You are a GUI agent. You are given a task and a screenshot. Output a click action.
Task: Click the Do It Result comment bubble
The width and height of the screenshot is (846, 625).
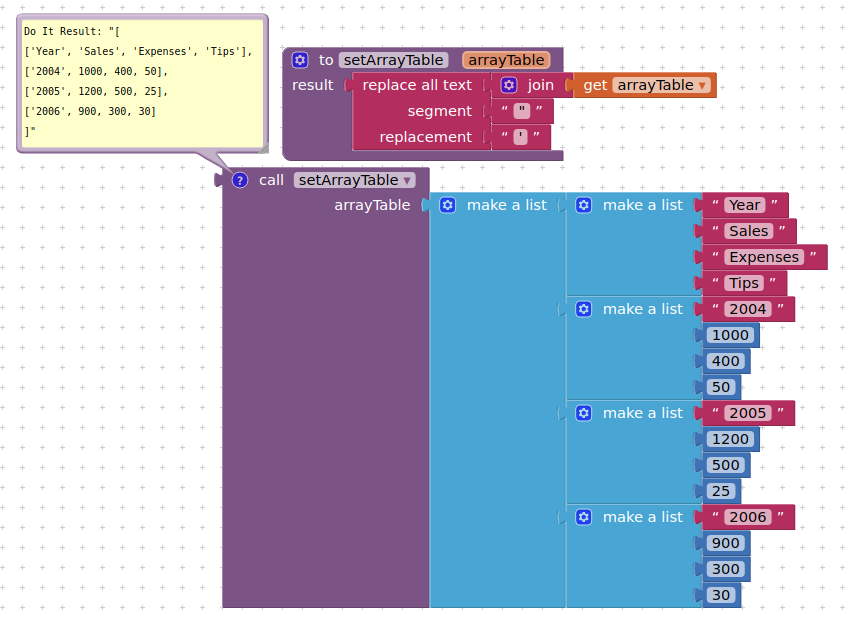[x=142, y=82]
